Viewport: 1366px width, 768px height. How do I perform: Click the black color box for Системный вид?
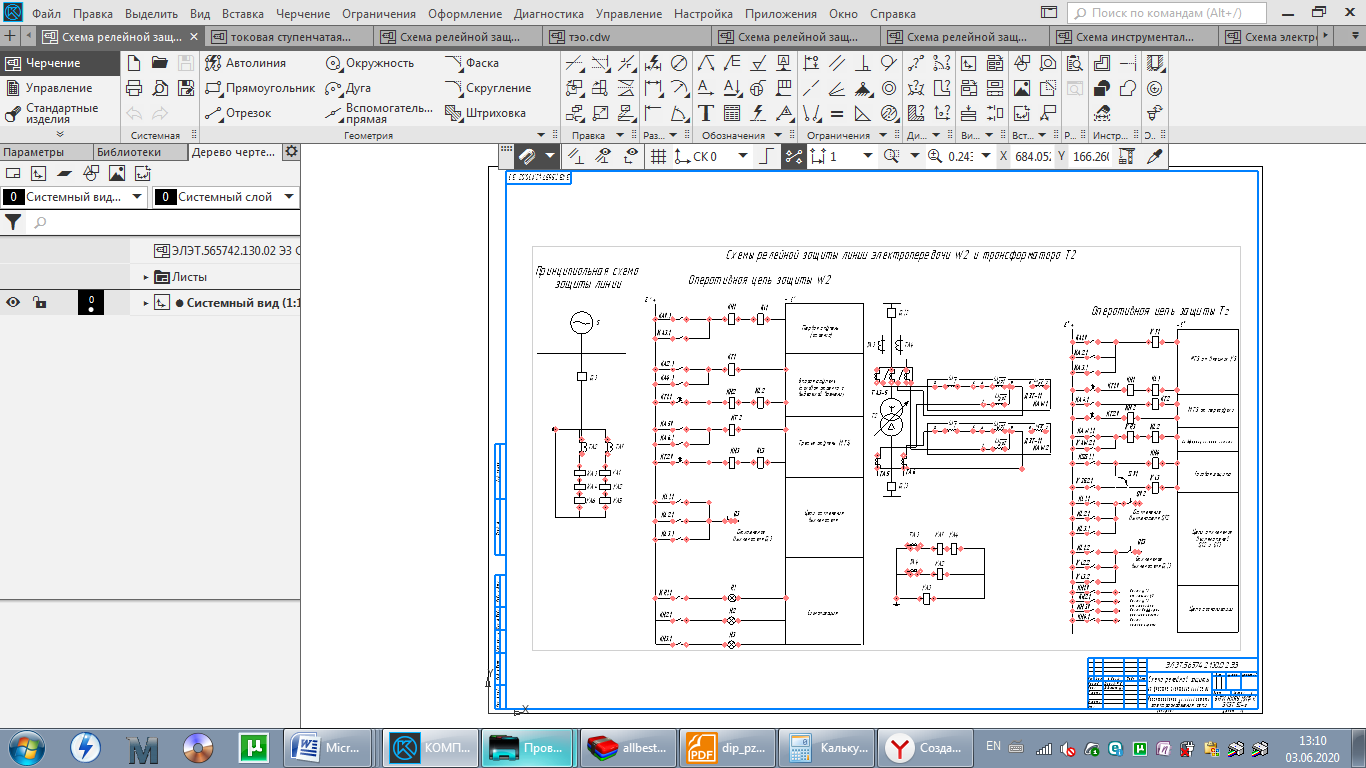(91, 303)
